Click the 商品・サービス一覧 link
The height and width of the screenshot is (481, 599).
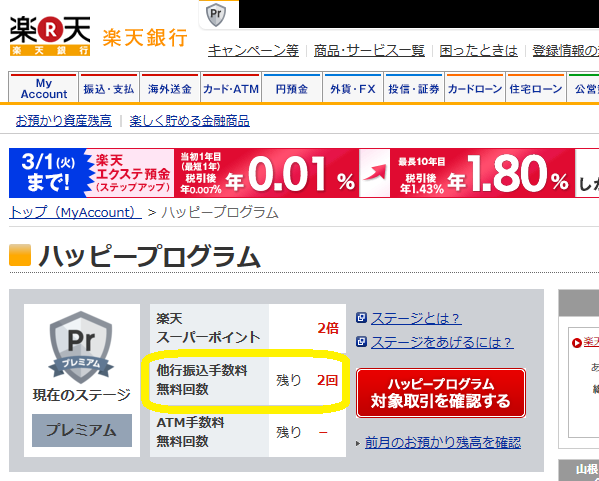pyautogui.click(x=369, y=50)
